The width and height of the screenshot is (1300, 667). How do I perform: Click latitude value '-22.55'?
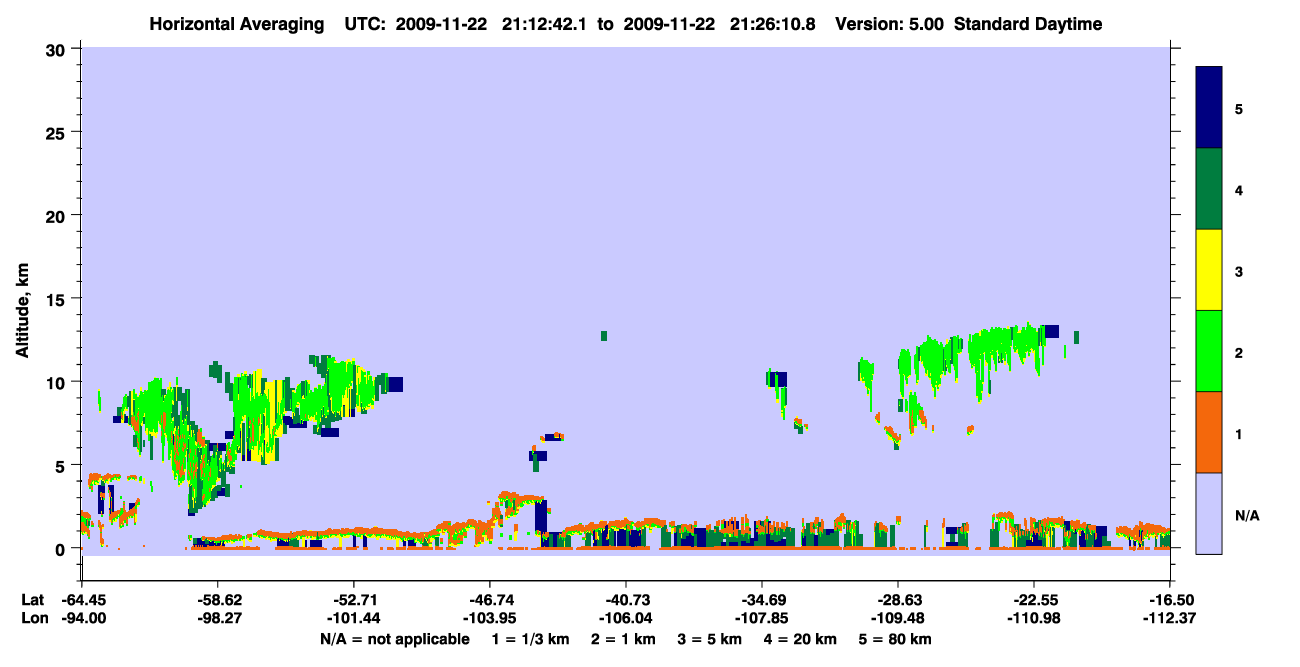(1033, 600)
